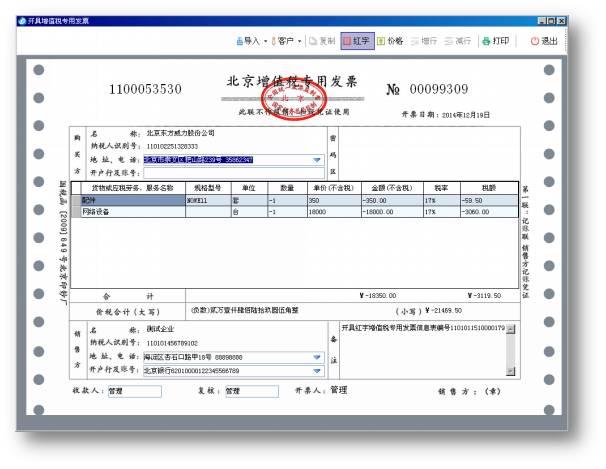Viewport: 606px width, 469px height.
Task: Click the total amount ¥-18350.00
Action: point(378,296)
